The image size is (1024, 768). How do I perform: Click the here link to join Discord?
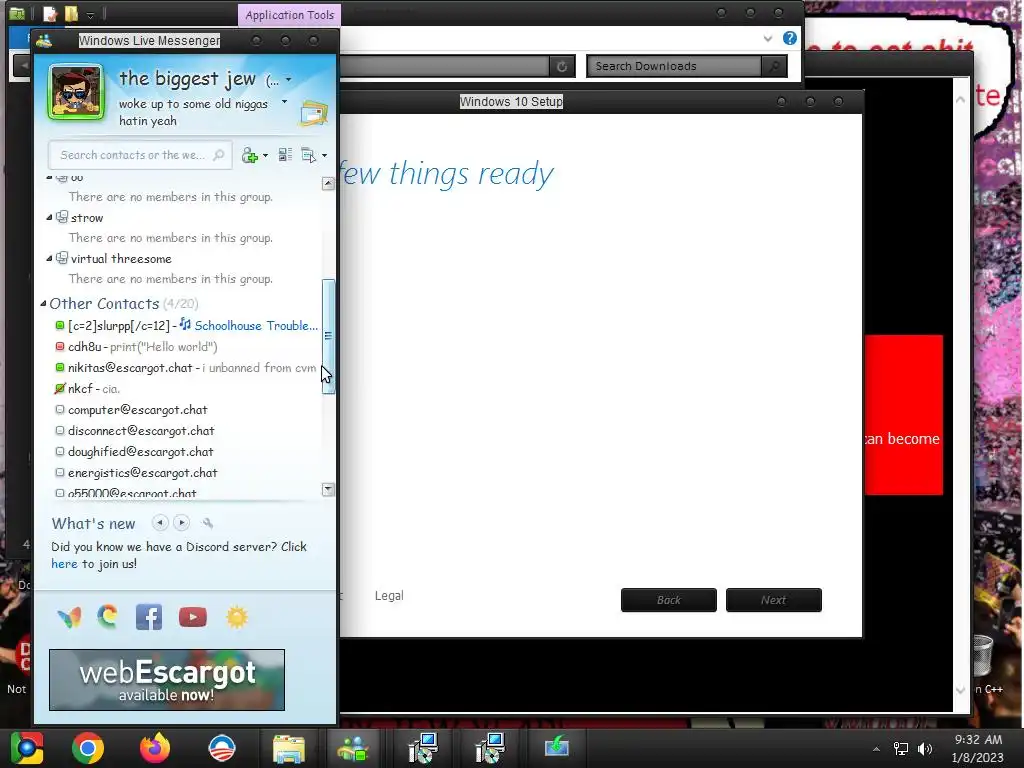point(64,564)
